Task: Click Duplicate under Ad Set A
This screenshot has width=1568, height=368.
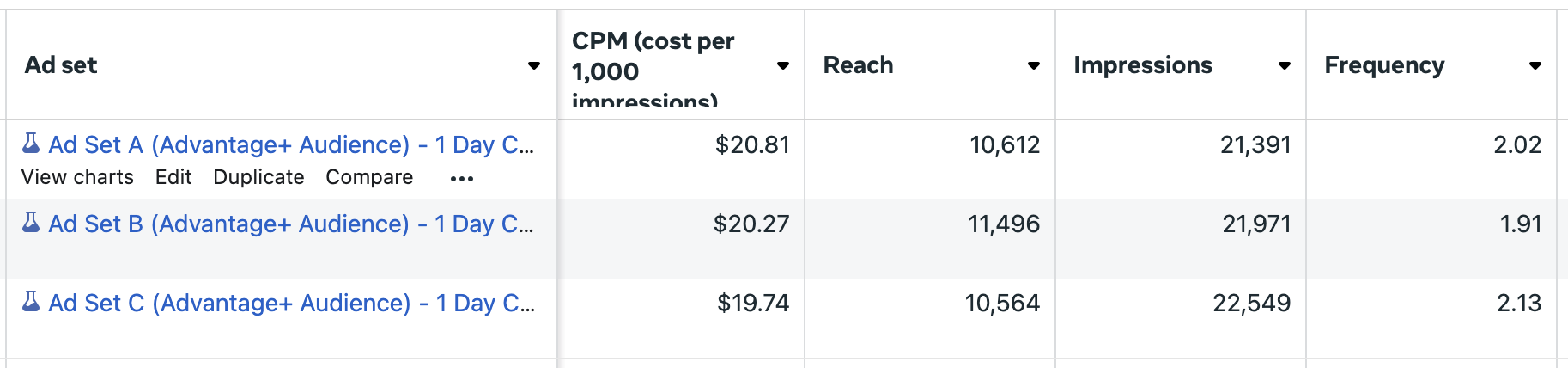Action: pyautogui.click(x=258, y=177)
